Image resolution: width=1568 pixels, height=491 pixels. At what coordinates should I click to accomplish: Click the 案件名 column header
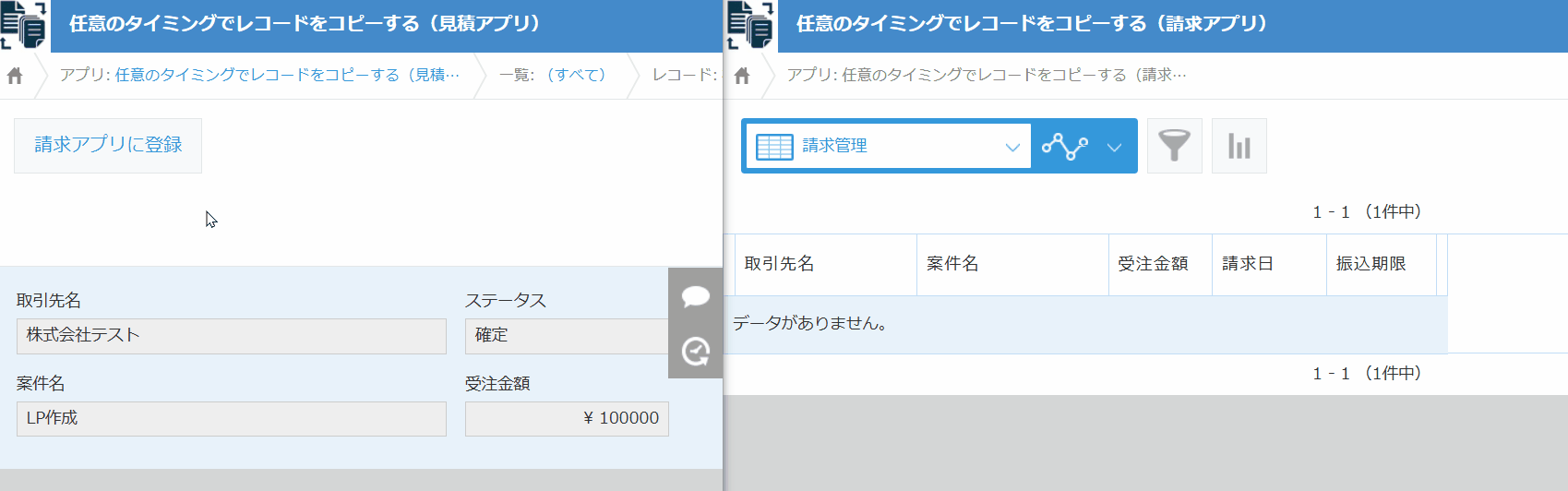[952, 264]
